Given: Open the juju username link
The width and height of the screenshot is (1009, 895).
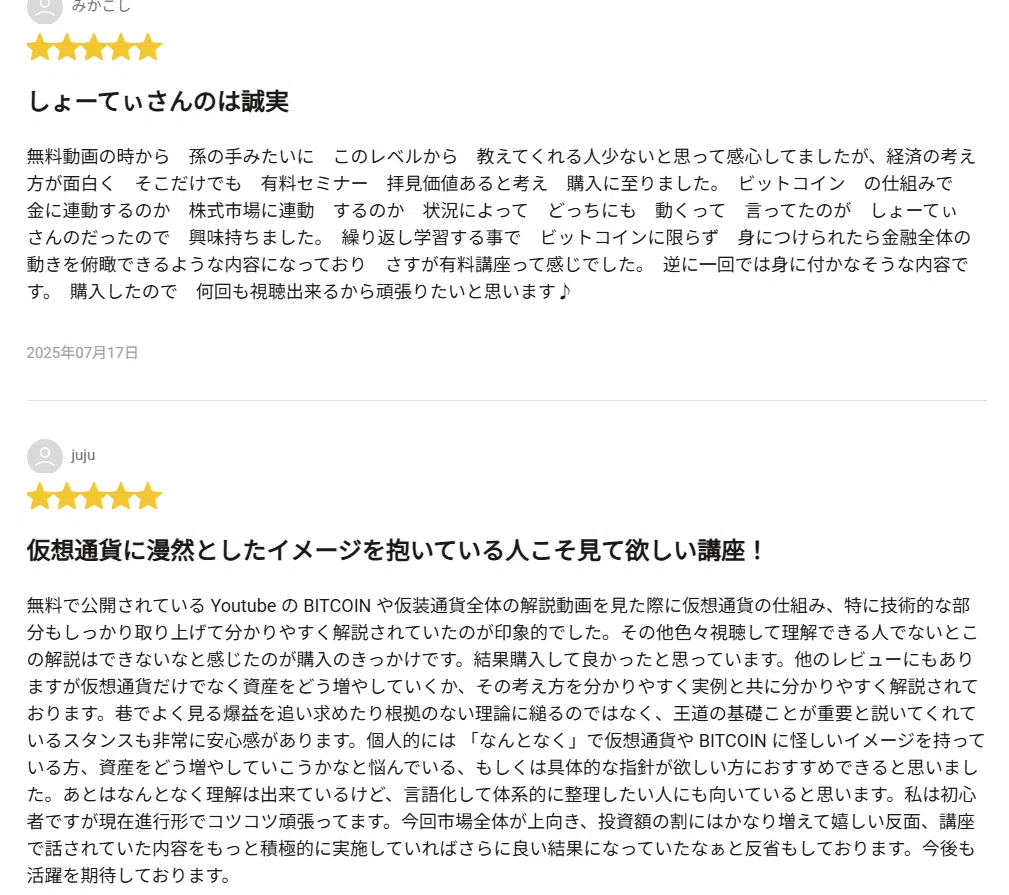Looking at the screenshot, I should click(83, 456).
